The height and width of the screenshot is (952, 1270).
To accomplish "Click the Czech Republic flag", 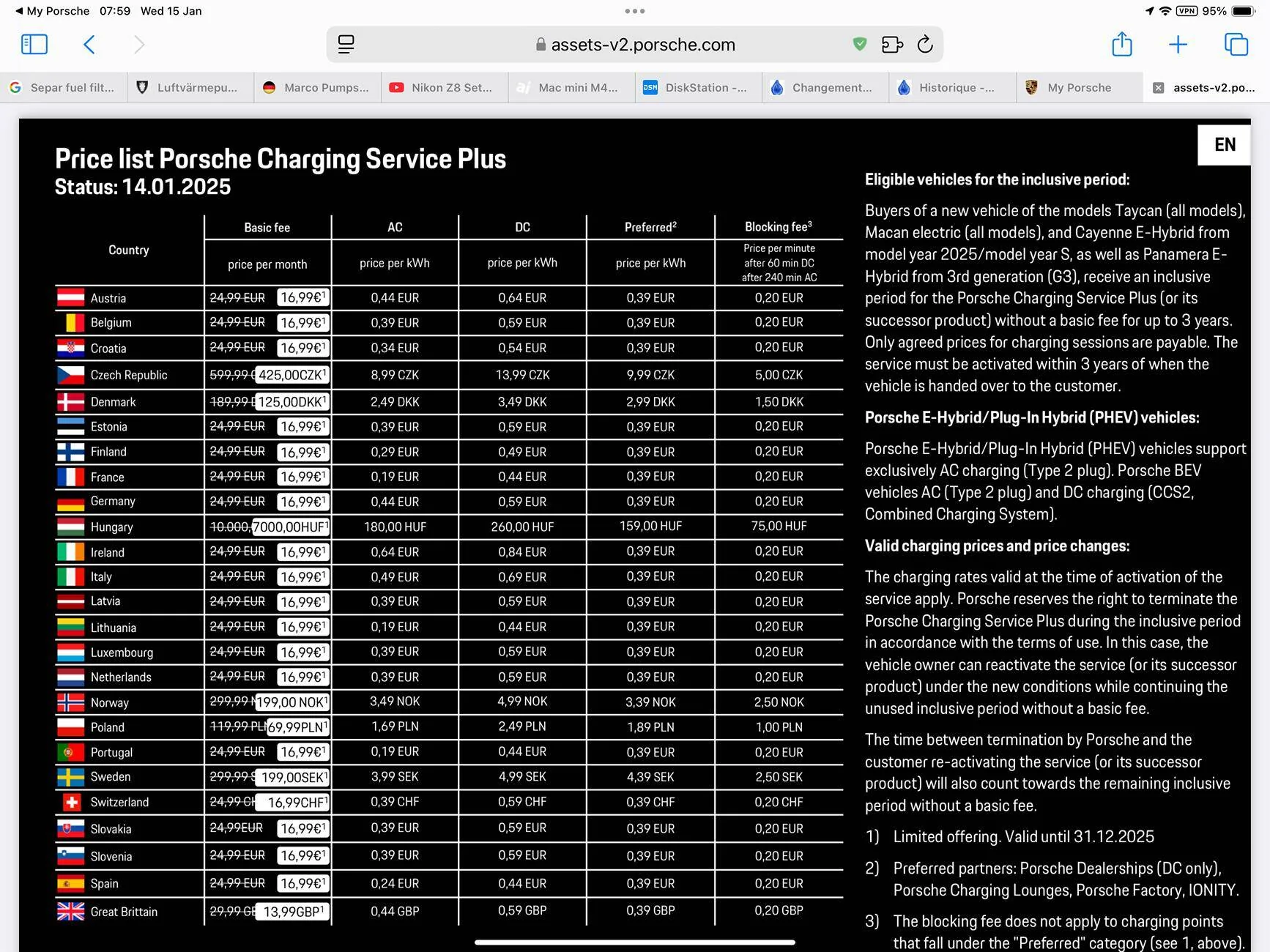I will (71, 375).
